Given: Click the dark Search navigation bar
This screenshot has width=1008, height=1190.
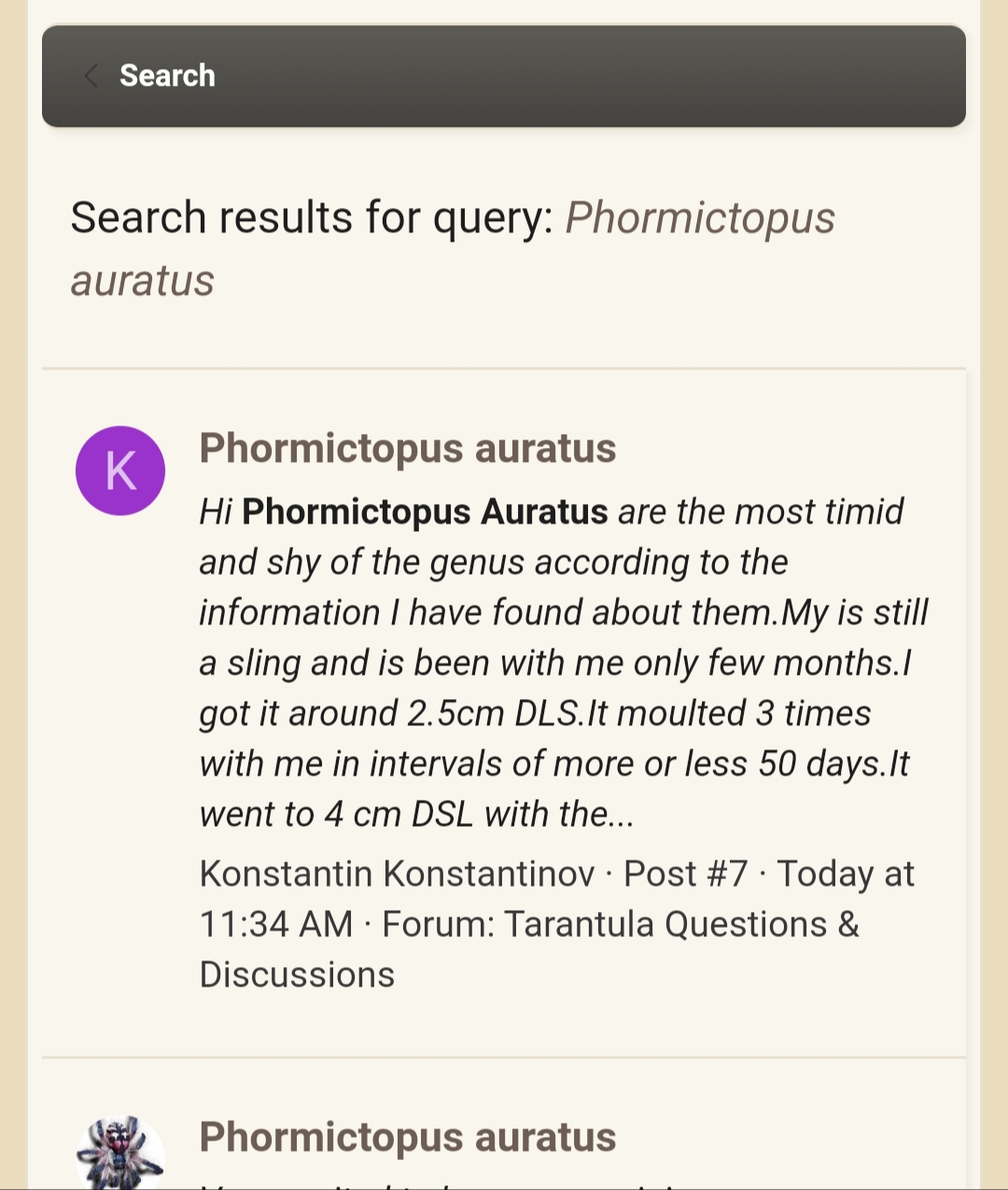Looking at the screenshot, I should pyautogui.click(x=504, y=76).
